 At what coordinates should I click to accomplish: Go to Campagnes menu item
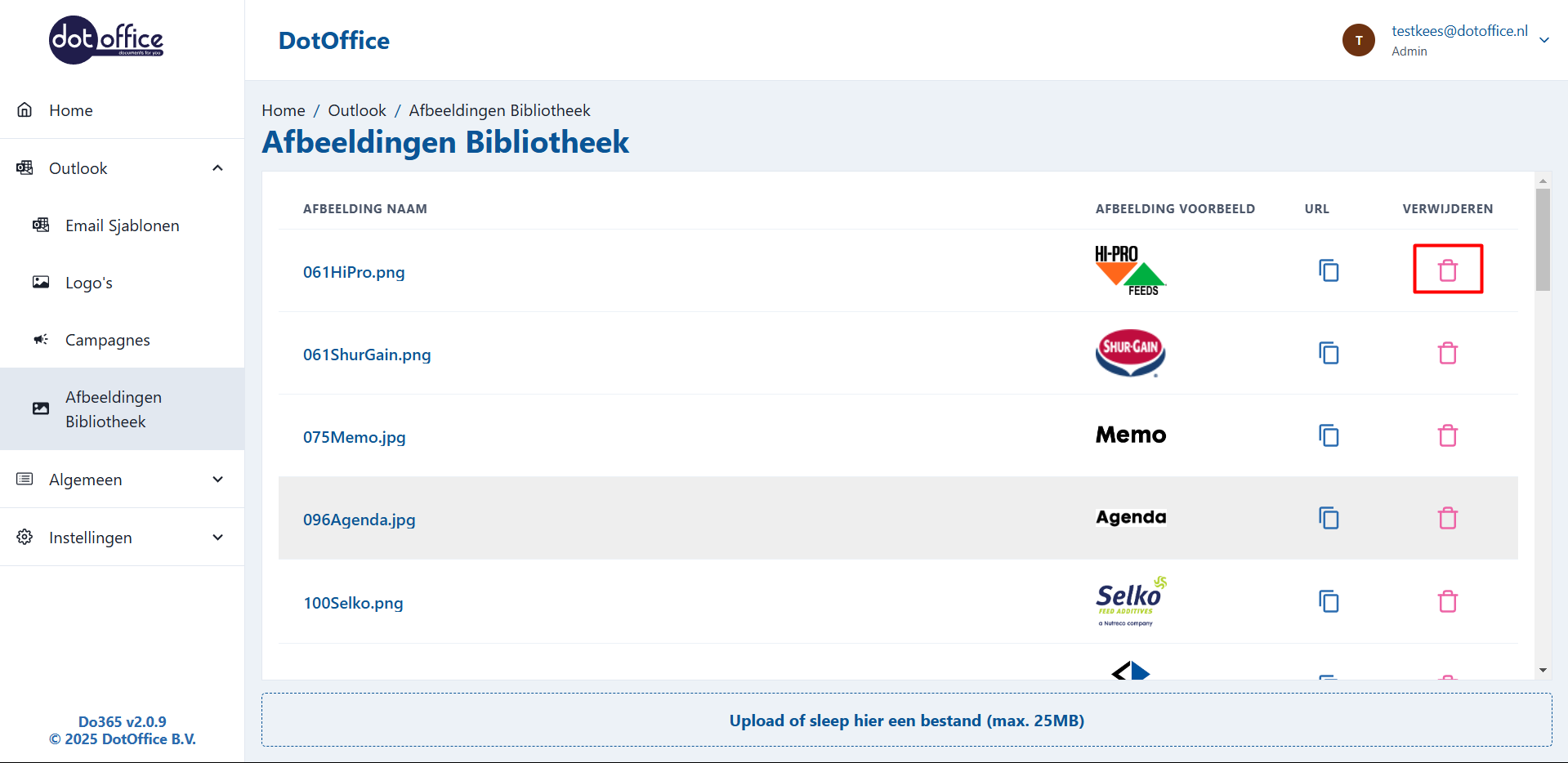click(107, 340)
